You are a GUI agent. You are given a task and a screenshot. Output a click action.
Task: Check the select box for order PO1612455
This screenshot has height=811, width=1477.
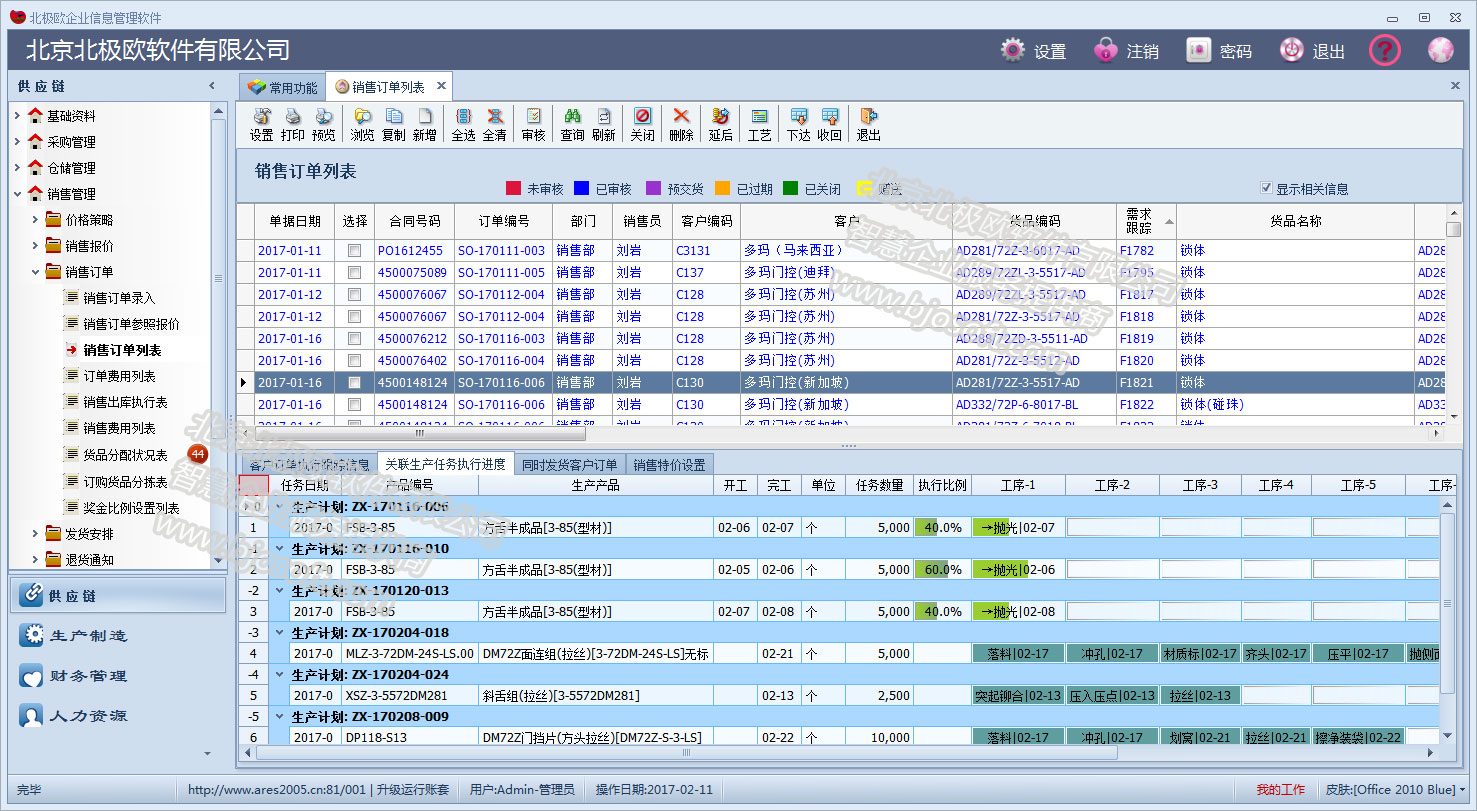click(x=354, y=251)
